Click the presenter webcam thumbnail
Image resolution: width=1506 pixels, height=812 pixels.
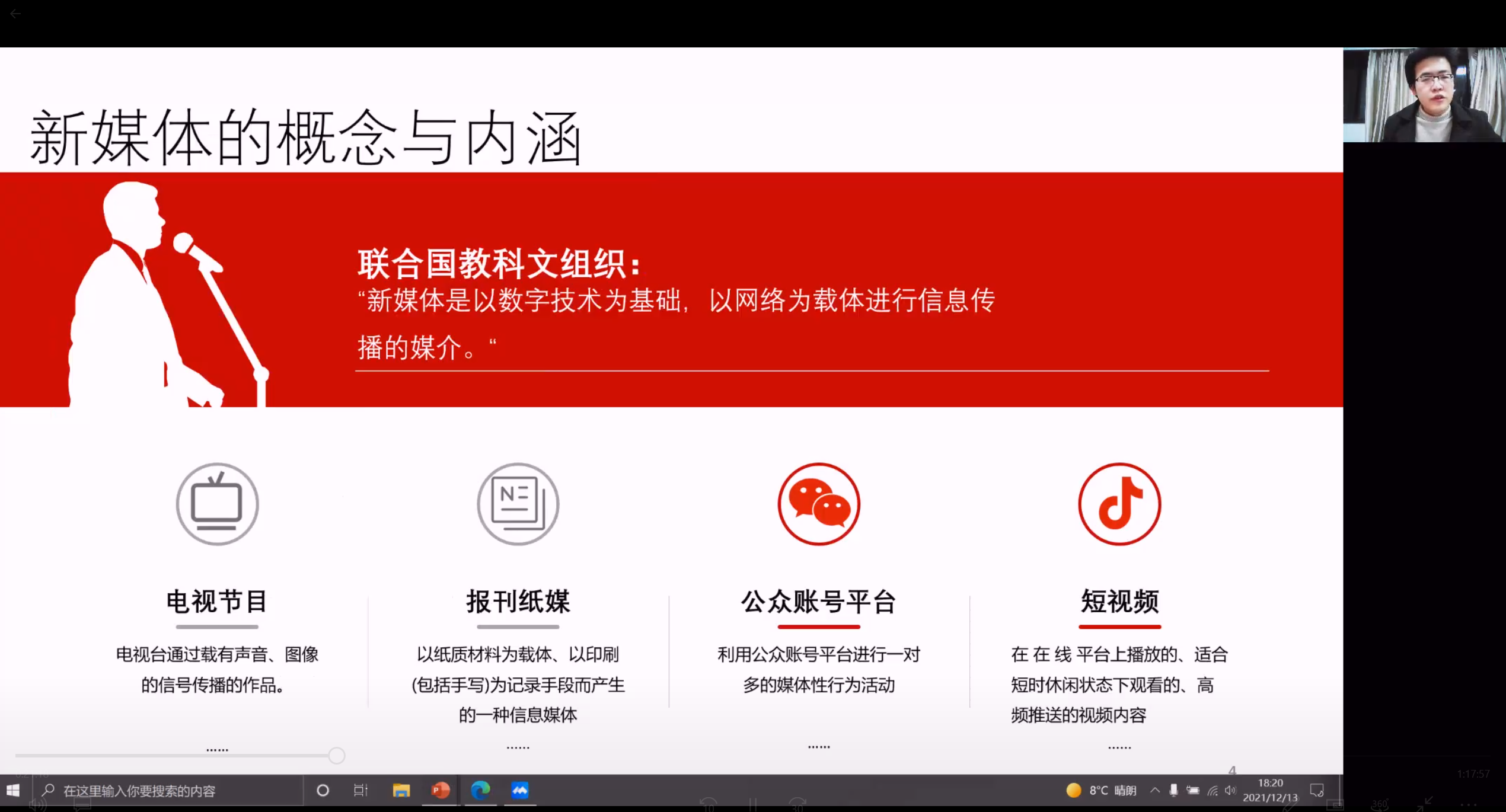(1424, 95)
